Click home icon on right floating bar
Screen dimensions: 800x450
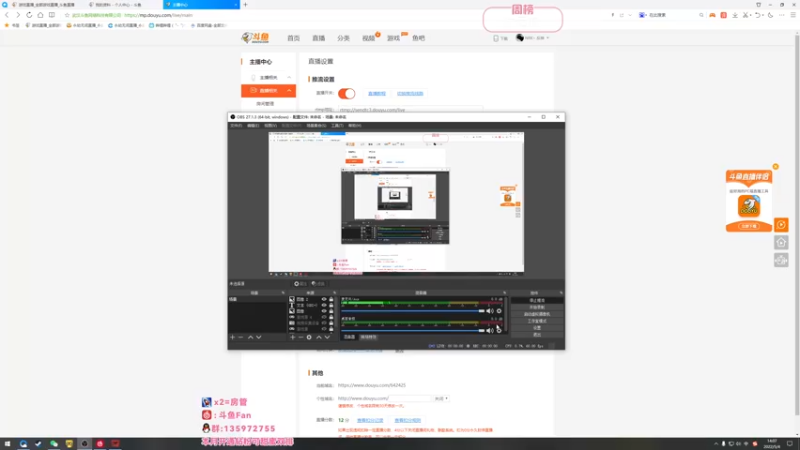point(781,242)
